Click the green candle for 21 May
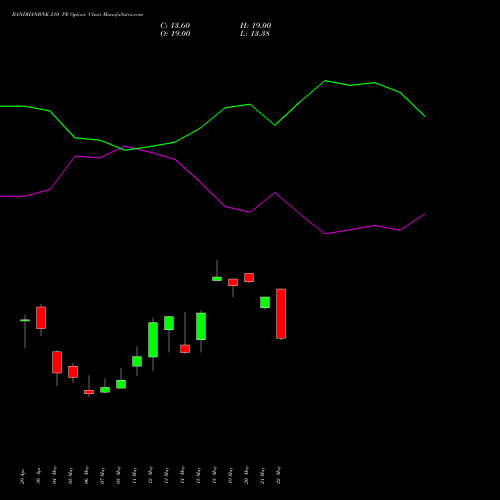Screen dimensions: 500x500 click(265, 302)
